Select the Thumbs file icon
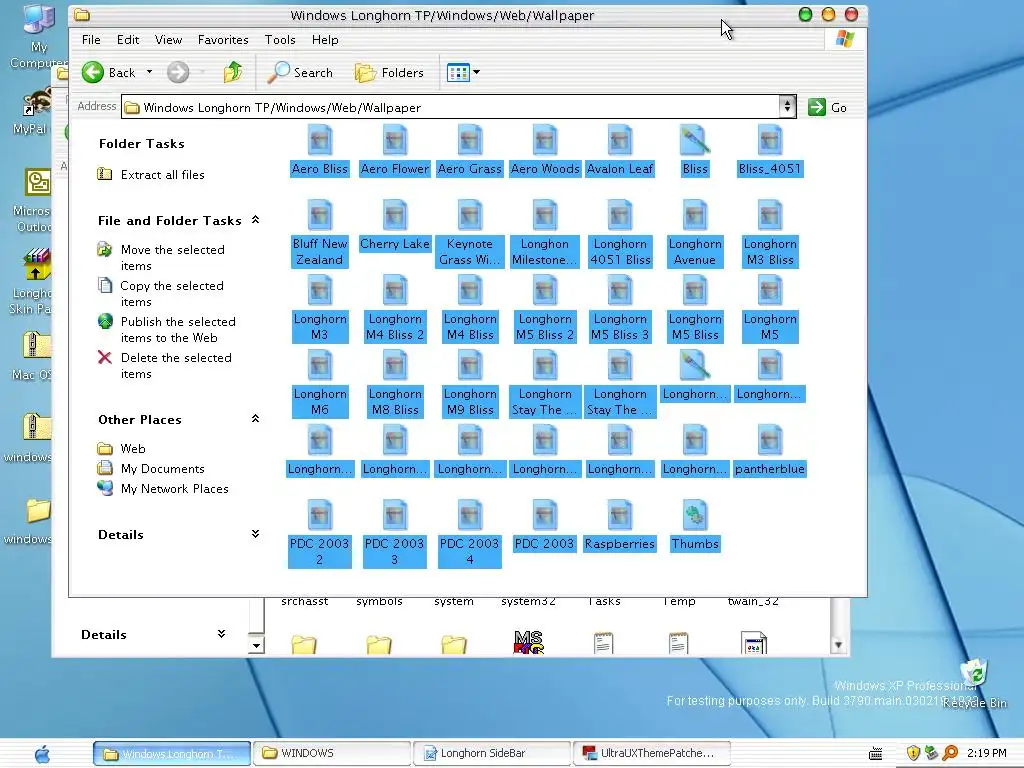The image size is (1024, 768). [x=695, y=526]
